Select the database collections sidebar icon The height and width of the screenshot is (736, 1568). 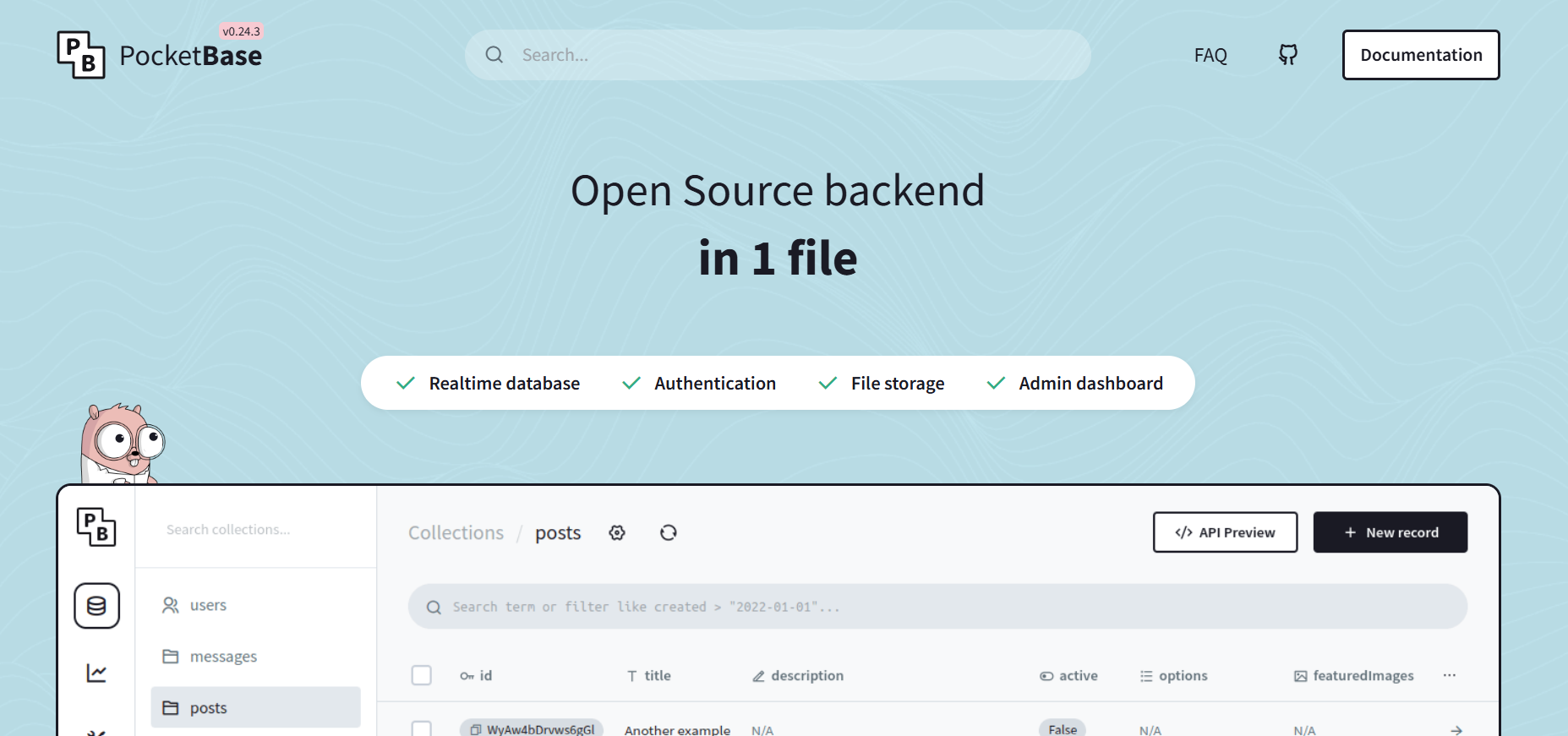pyautogui.click(x=96, y=606)
